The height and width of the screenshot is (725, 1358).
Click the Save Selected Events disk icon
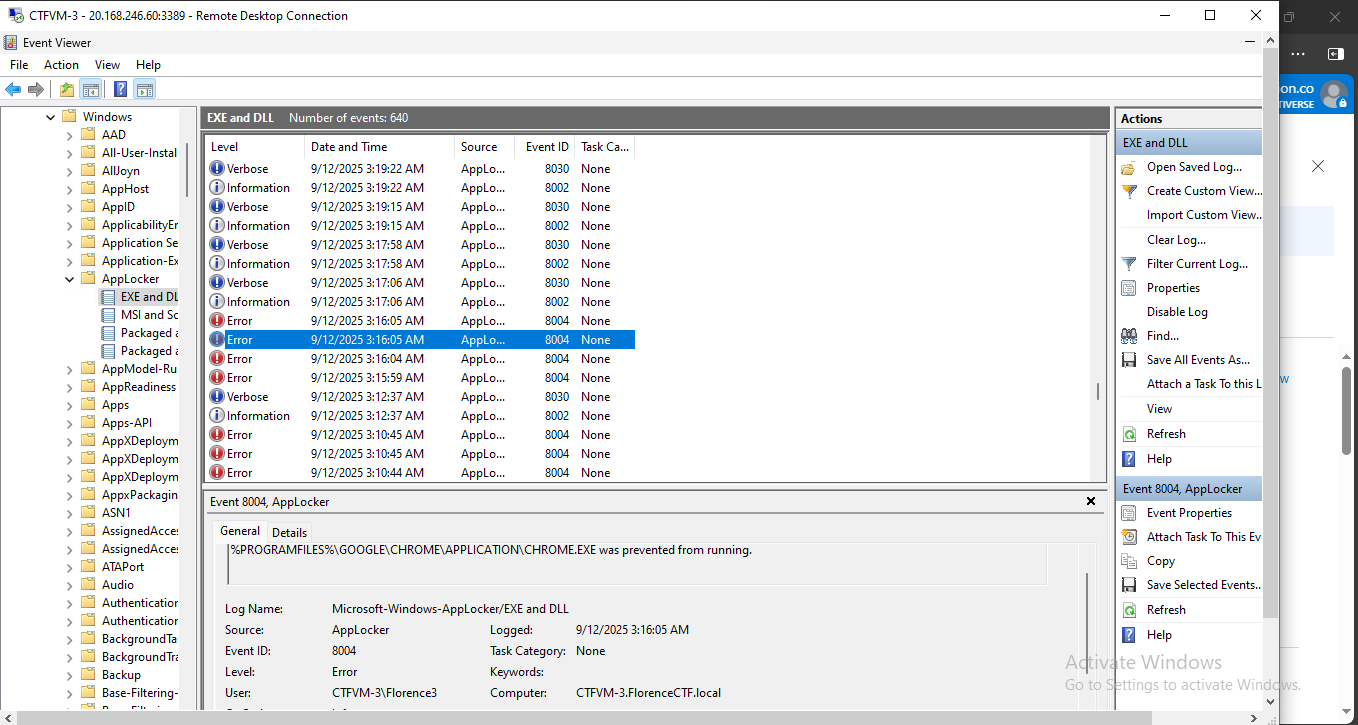click(x=1129, y=585)
